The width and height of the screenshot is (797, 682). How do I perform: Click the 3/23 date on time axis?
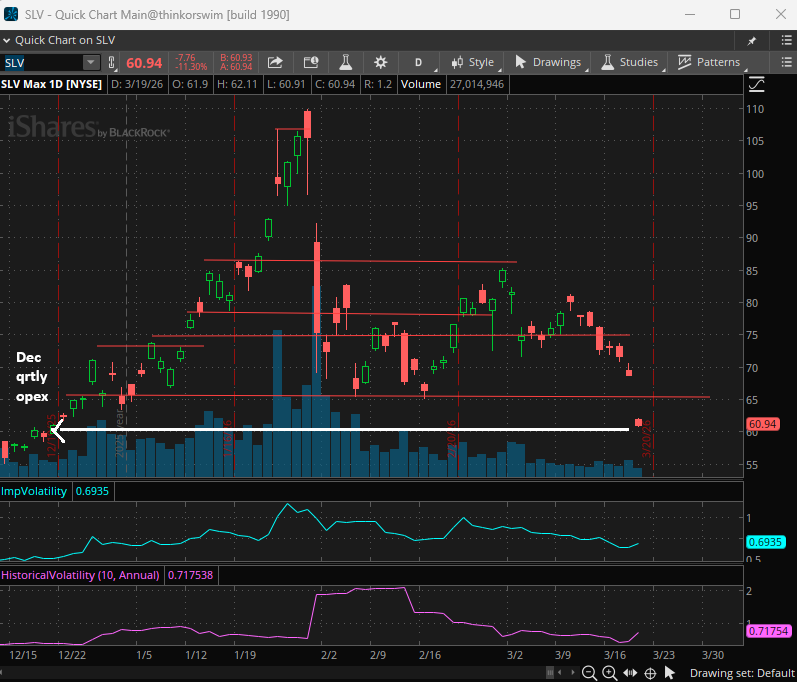(664, 655)
